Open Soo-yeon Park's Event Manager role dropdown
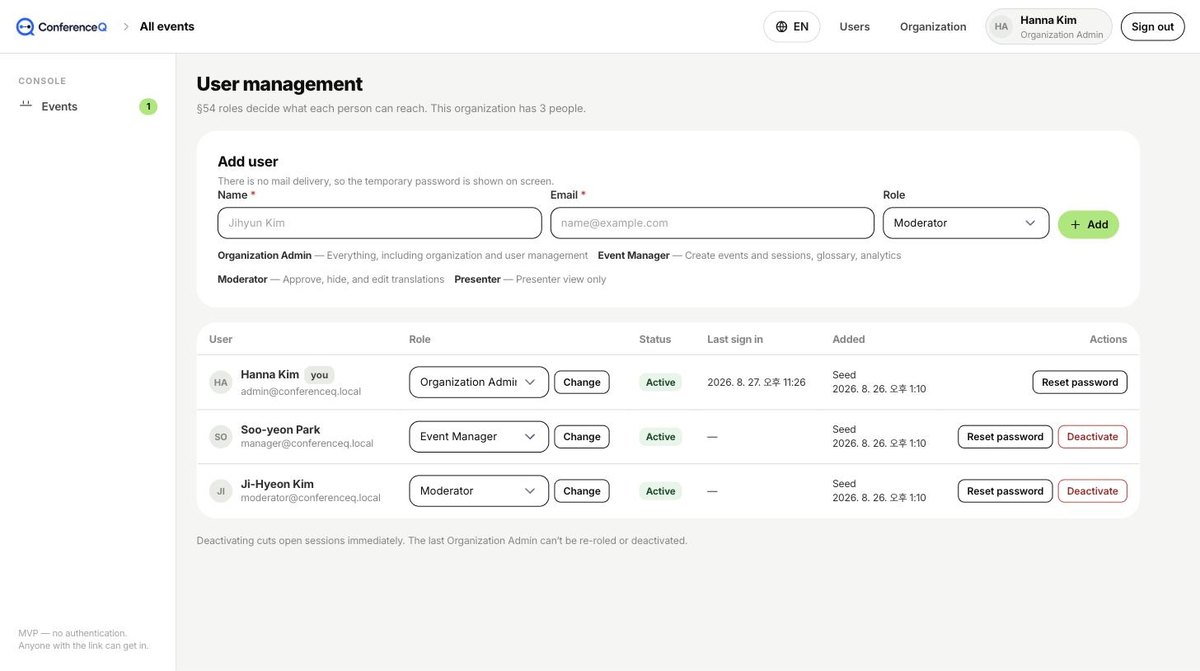 click(x=479, y=437)
